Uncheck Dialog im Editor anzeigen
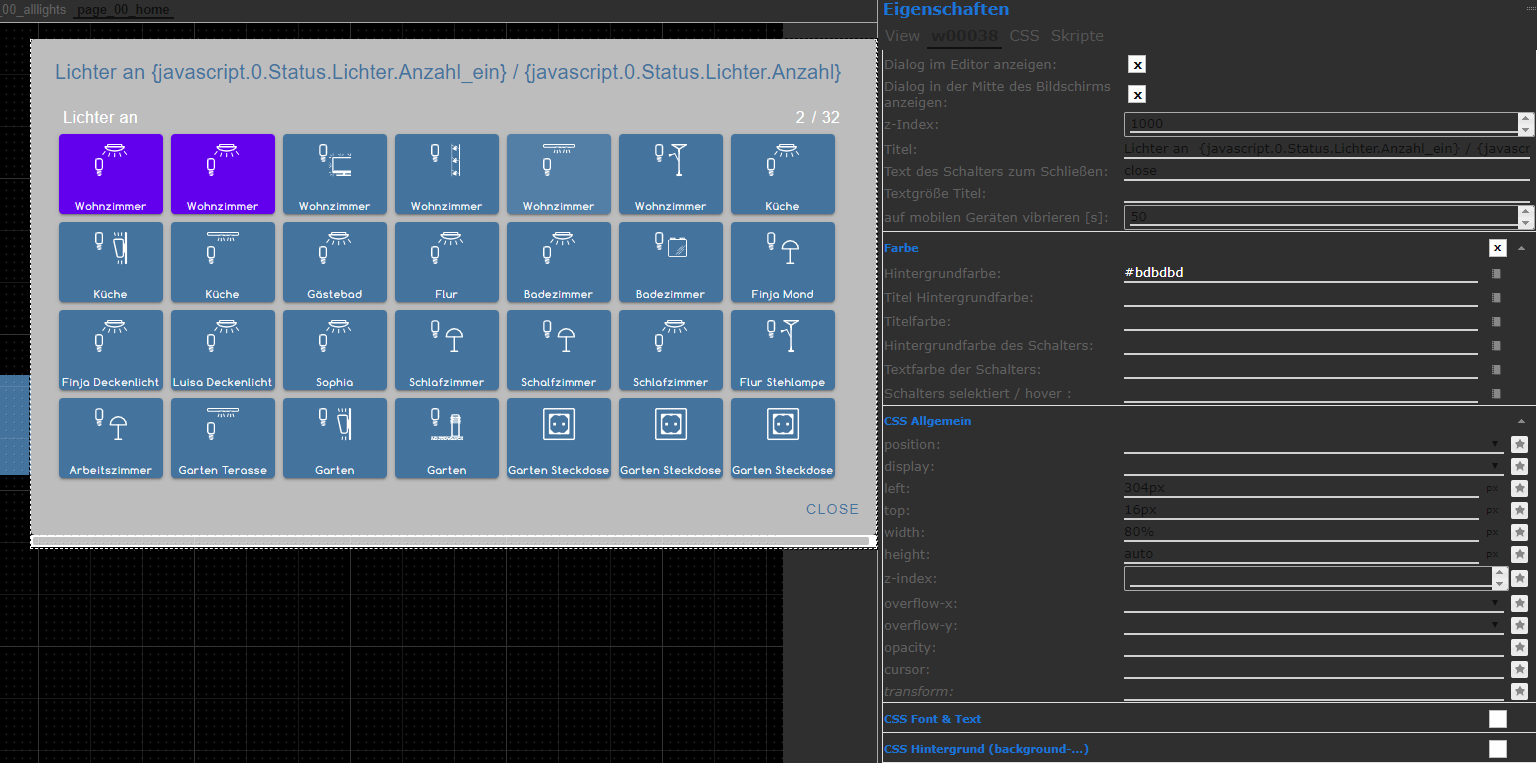This screenshot has height=763, width=1537. tap(1137, 65)
